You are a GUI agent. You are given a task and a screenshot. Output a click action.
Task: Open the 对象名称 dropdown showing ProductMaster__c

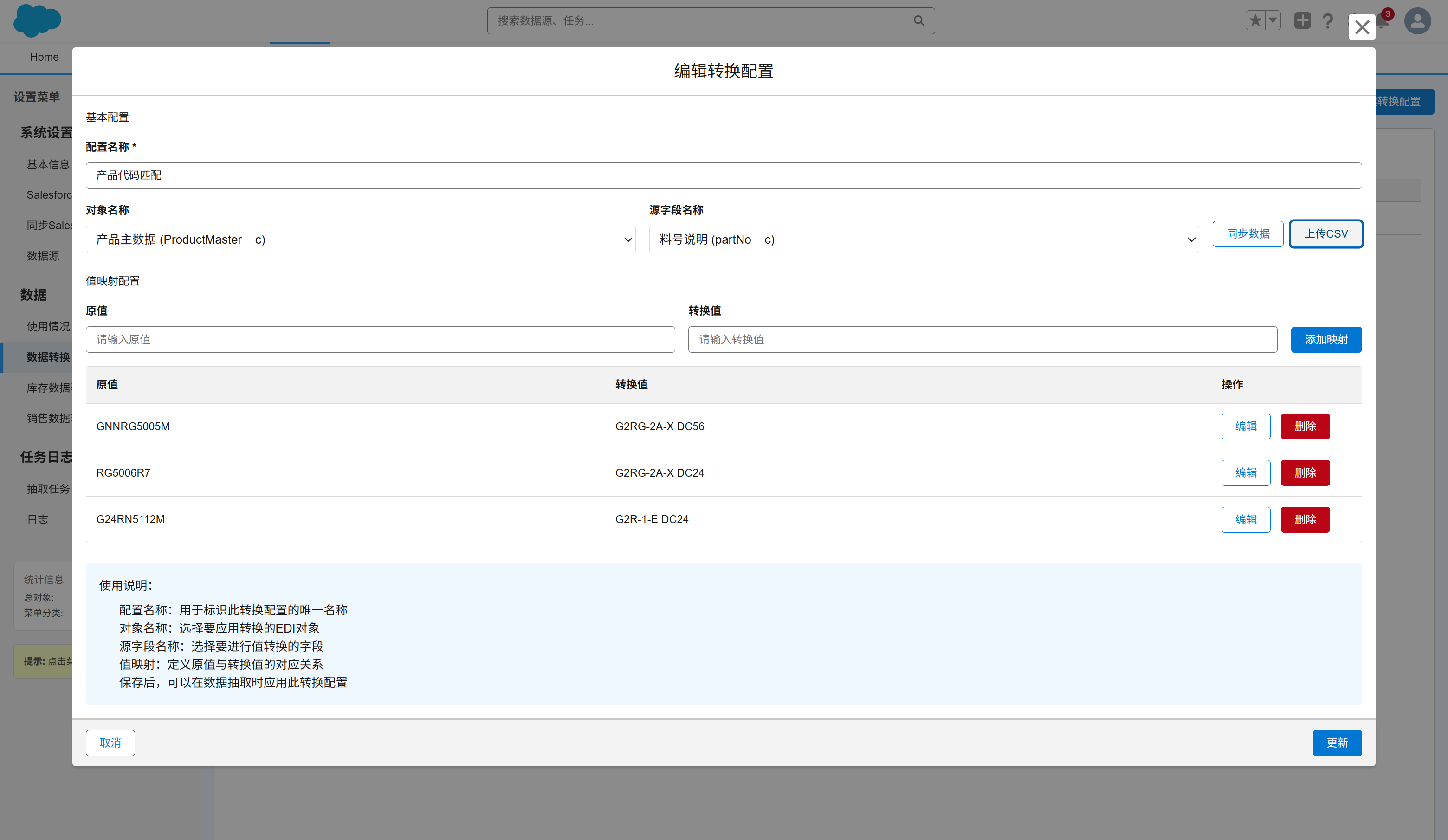point(361,239)
